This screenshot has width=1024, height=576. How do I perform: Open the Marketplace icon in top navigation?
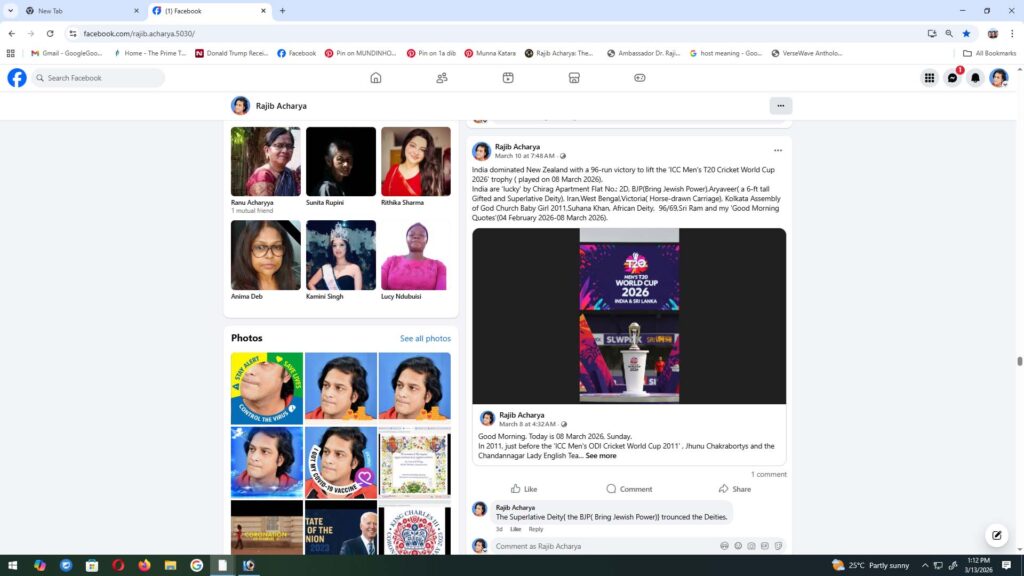tap(574, 78)
